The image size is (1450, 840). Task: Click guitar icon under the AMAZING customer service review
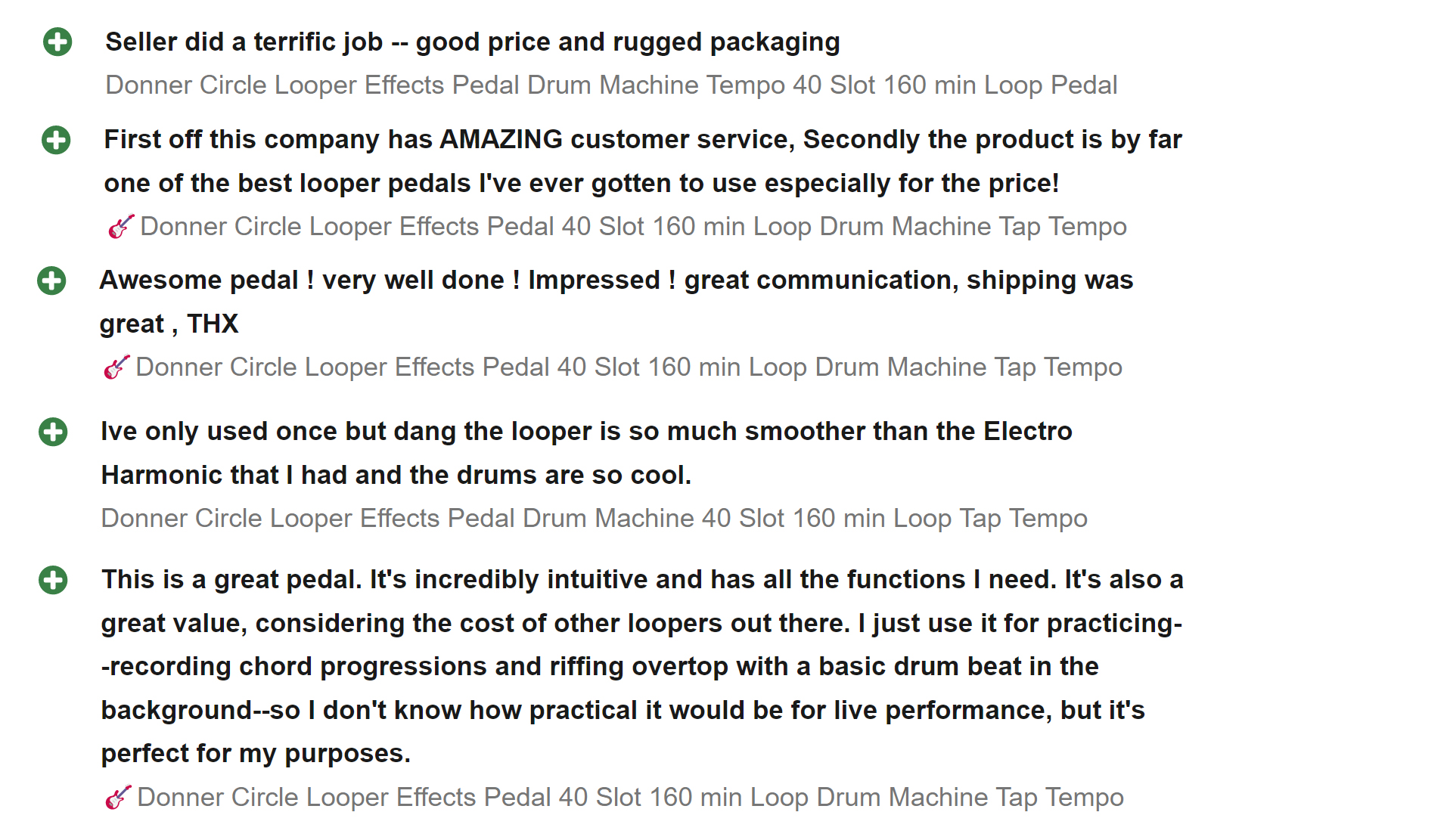(x=121, y=226)
